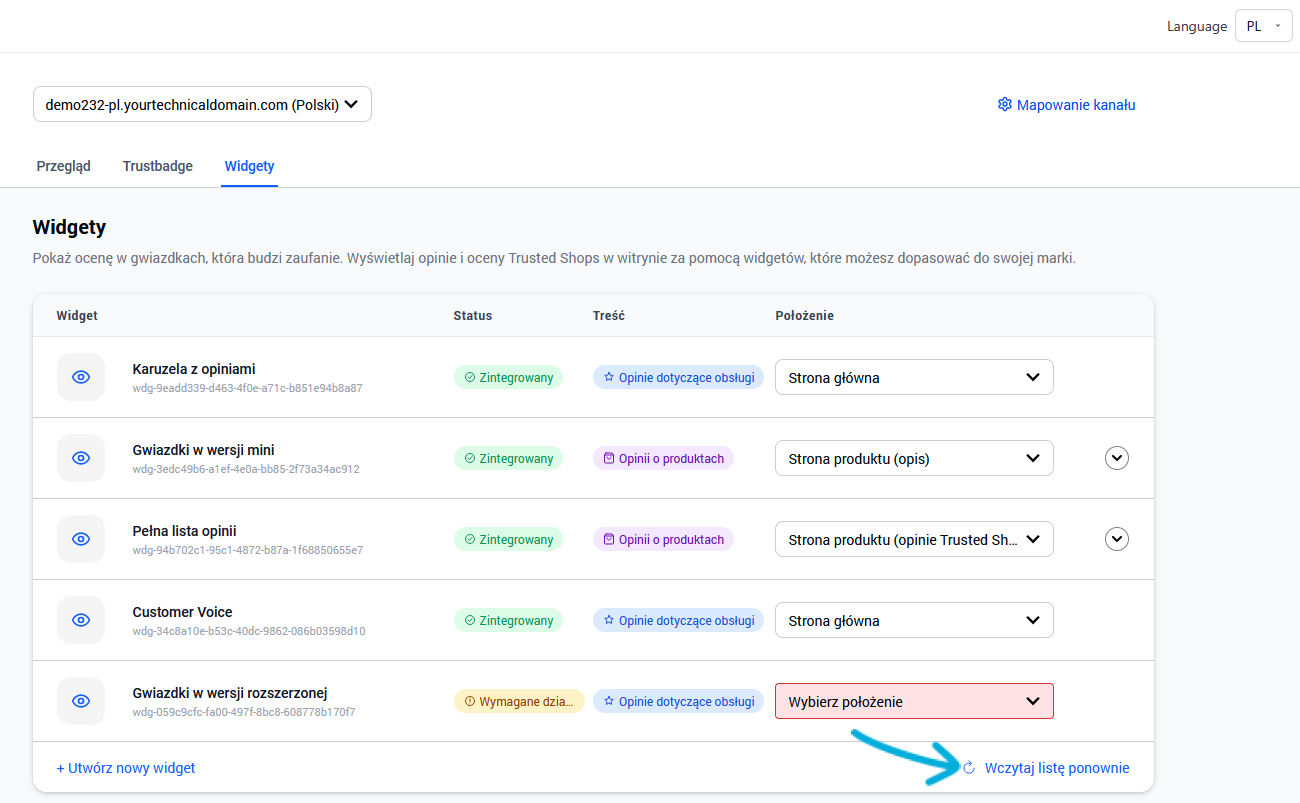
Task: Click widget ID wdg-34c8a10e-b53c-40dc-9862-086b03598d10
Action: point(249,631)
